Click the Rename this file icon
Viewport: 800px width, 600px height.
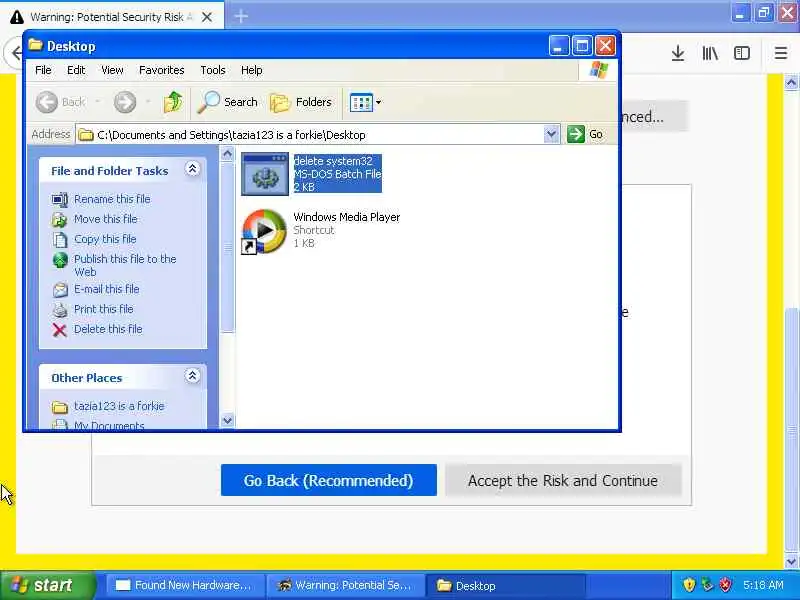coord(60,199)
